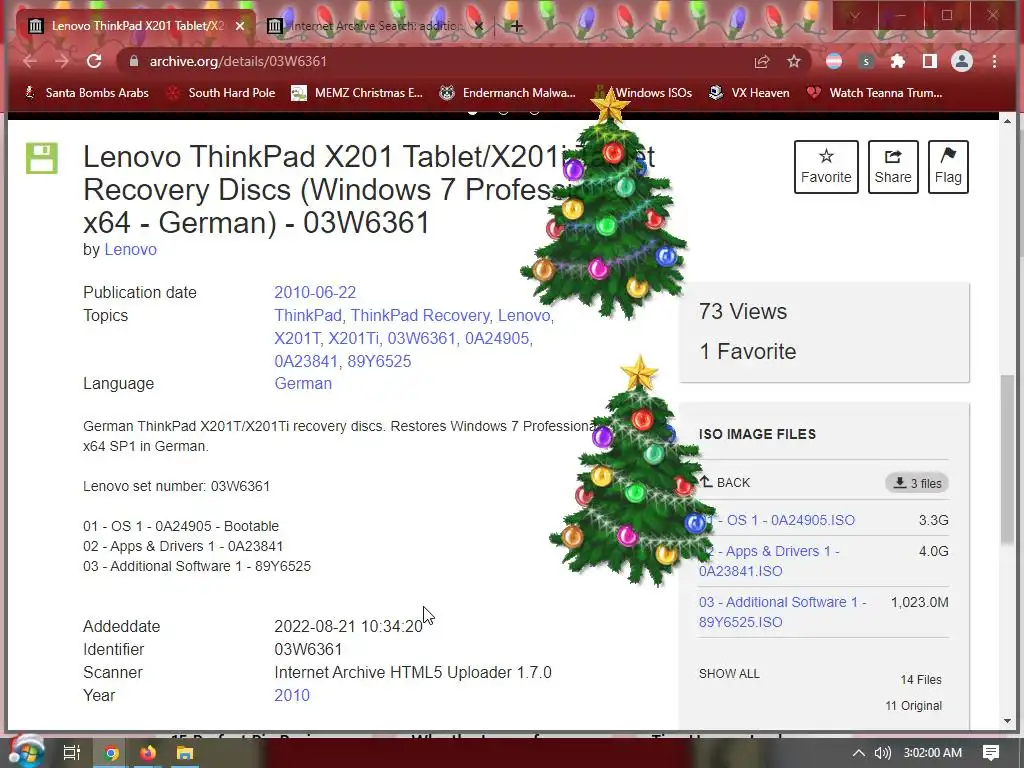Download all with the 3 files button
This screenshot has height=768, width=1024.
(917, 483)
